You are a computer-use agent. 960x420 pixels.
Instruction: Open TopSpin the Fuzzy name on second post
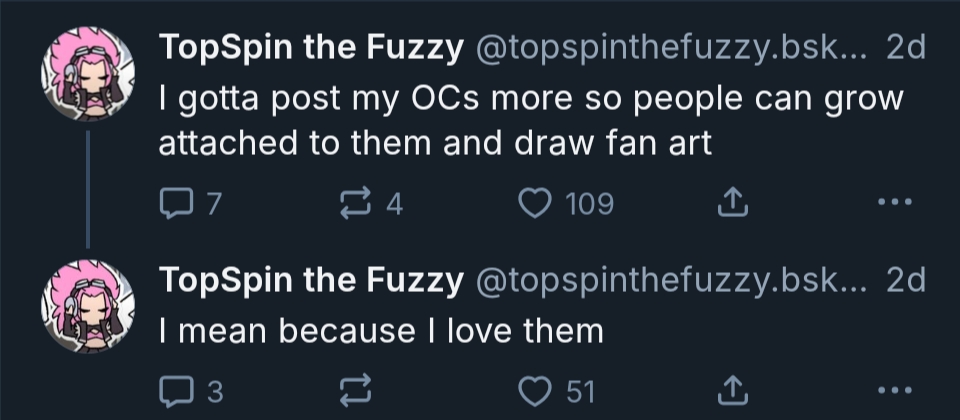(x=310, y=281)
